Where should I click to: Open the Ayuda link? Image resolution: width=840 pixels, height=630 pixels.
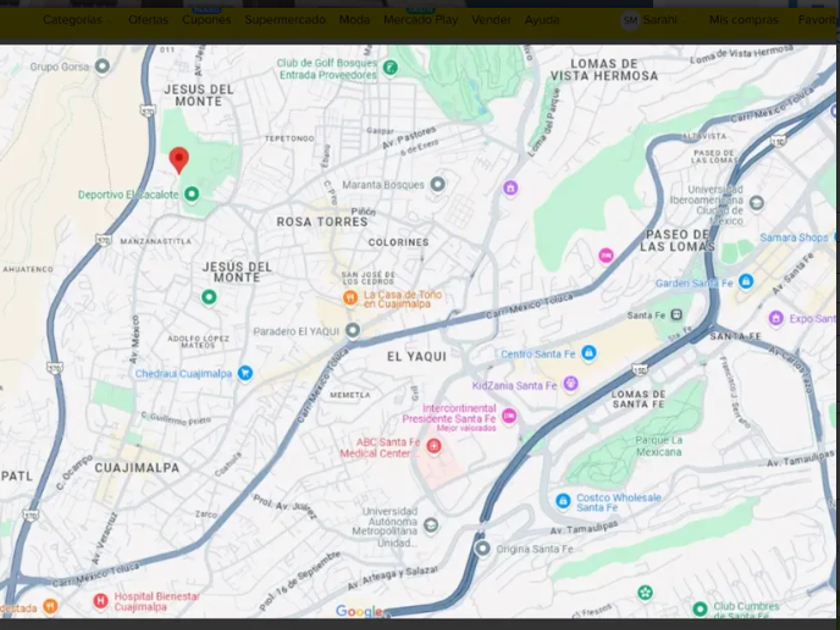pyautogui.click(x=542, y=20)
